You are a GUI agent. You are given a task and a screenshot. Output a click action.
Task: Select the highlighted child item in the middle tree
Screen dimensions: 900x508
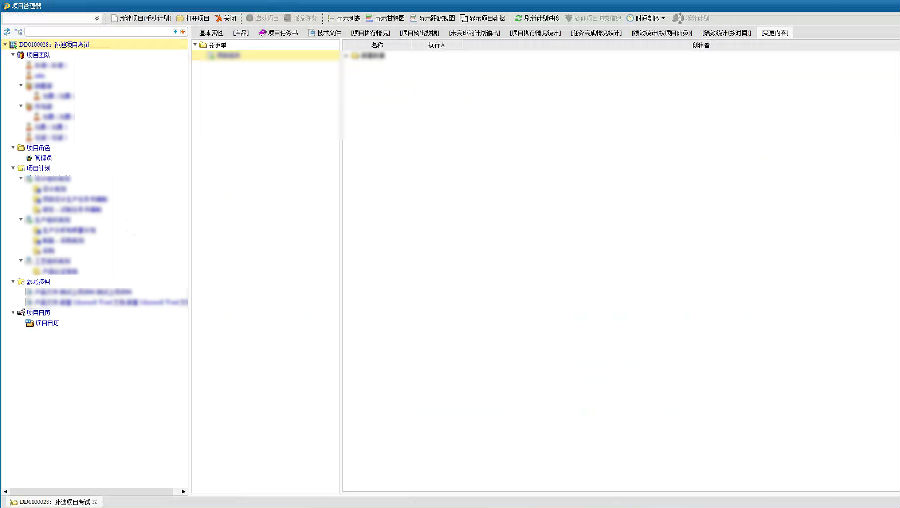[x=266, y=56]
